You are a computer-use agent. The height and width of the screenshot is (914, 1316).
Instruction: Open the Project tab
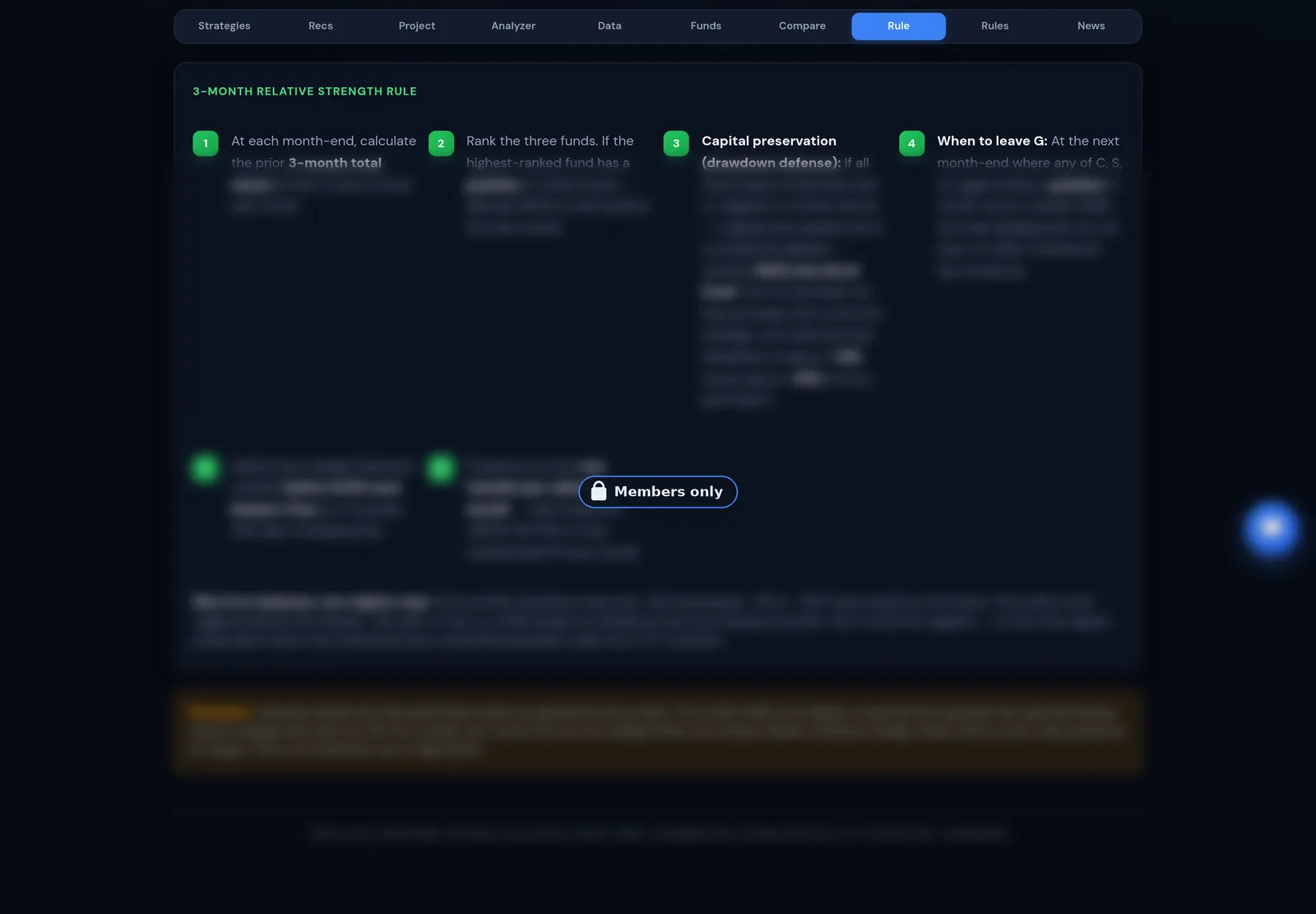(x=417, y=26)
